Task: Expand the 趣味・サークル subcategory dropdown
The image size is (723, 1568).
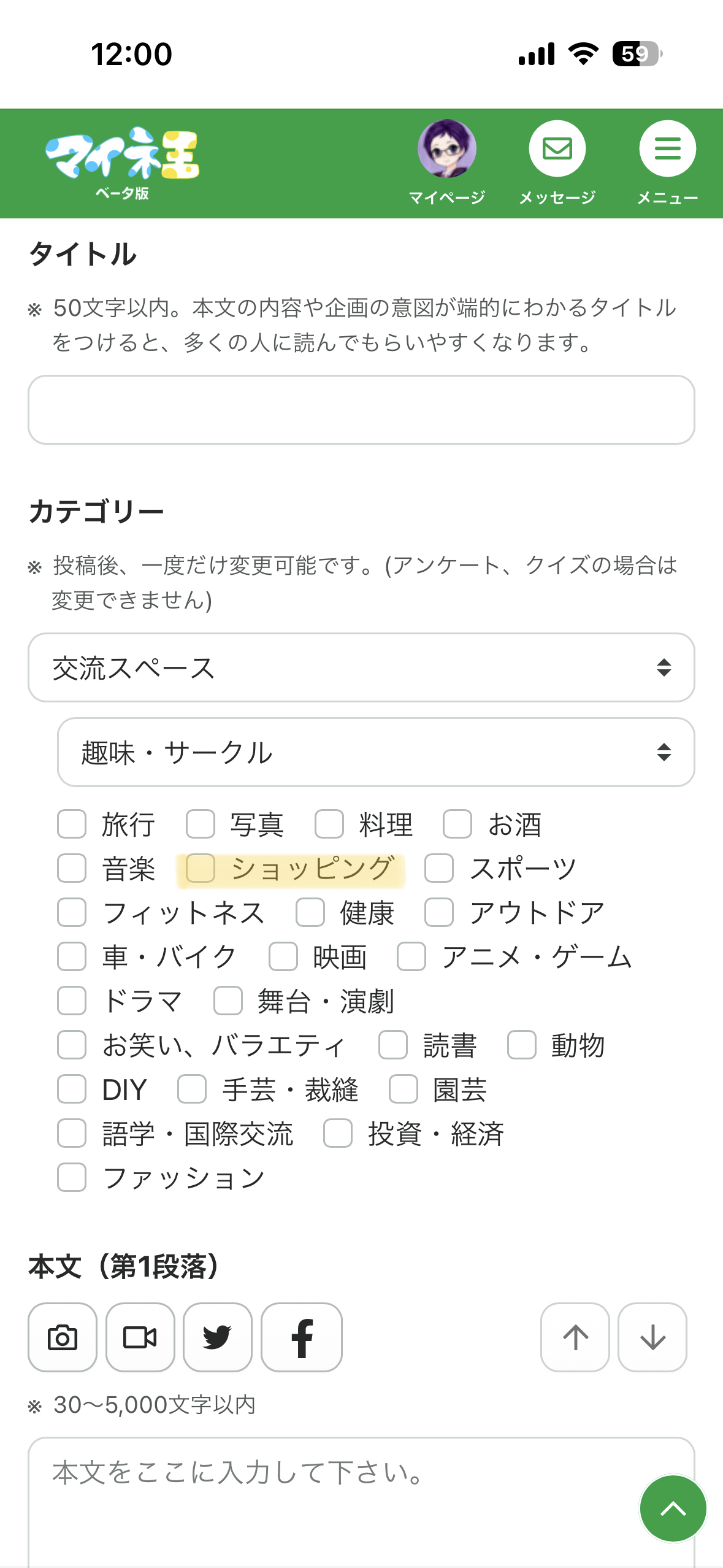Action: click(375, 752)
